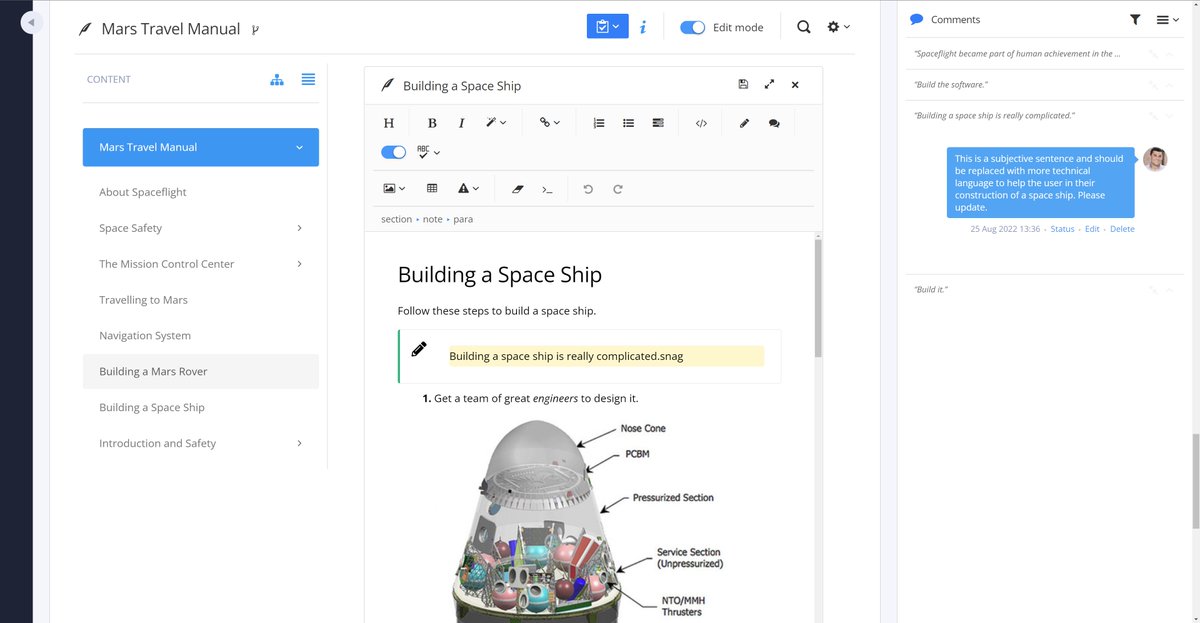Insert a table
This screenshot has width=1200, height=623.
[x=432, y=188]
